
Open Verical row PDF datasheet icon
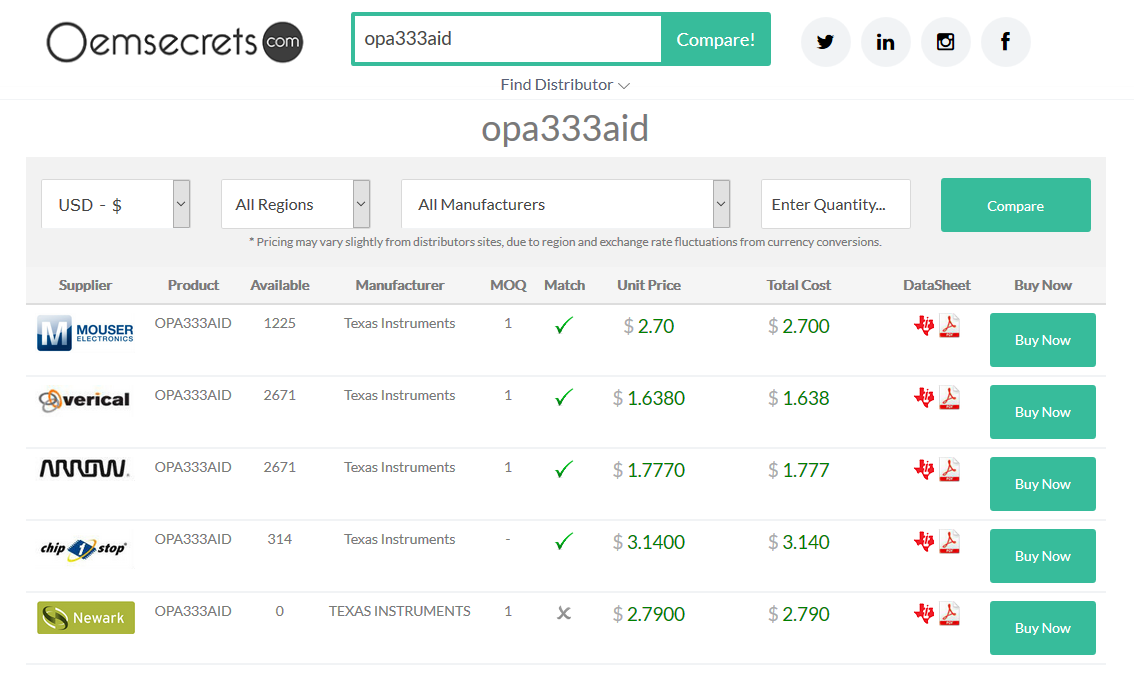click(950, 397)
